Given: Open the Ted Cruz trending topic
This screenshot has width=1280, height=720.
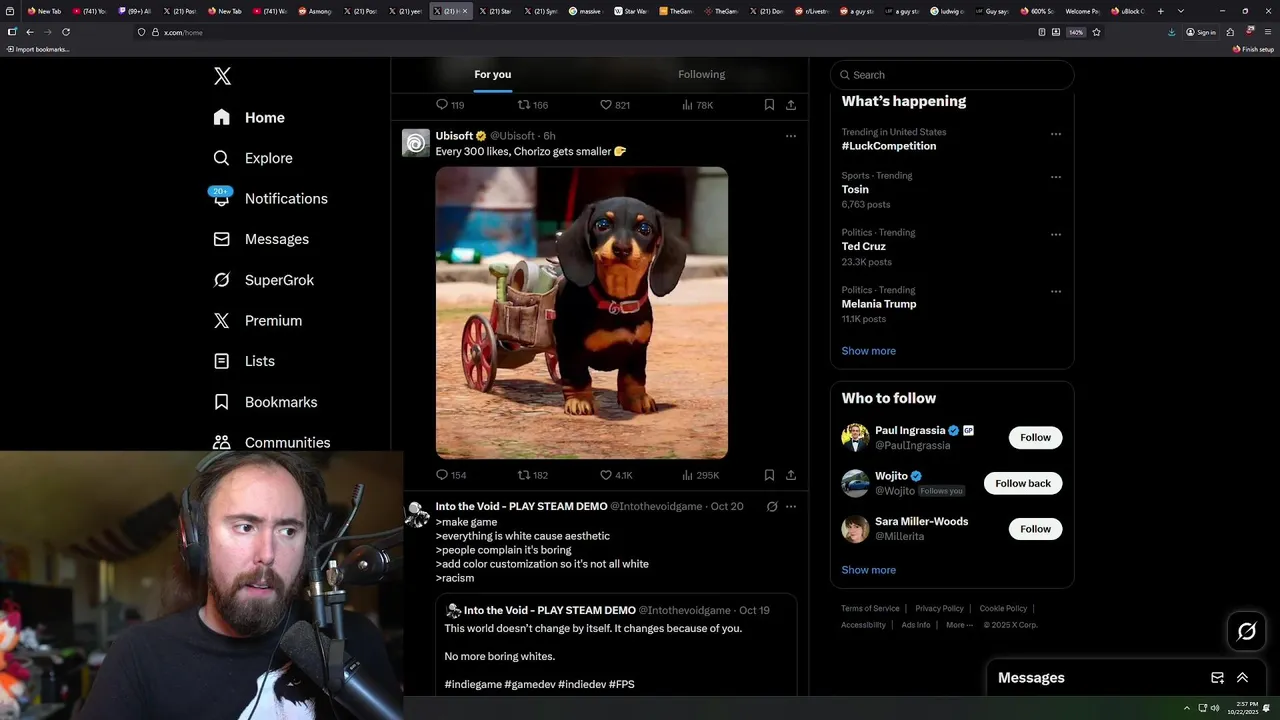Looking at the screenshot, I should click(x=864, y=246).
